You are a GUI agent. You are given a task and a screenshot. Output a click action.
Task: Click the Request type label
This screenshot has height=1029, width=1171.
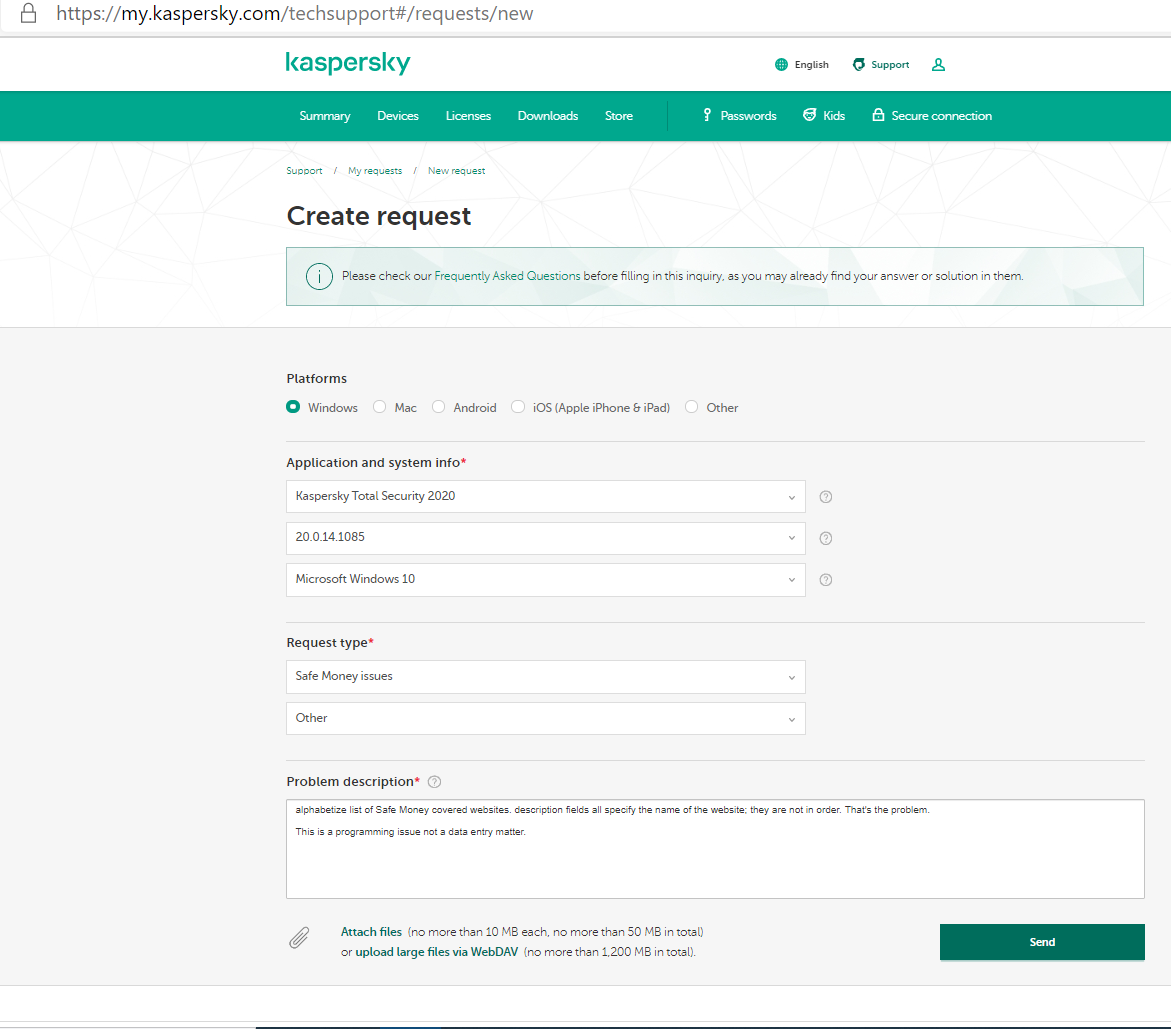click(x=327, y=643)
